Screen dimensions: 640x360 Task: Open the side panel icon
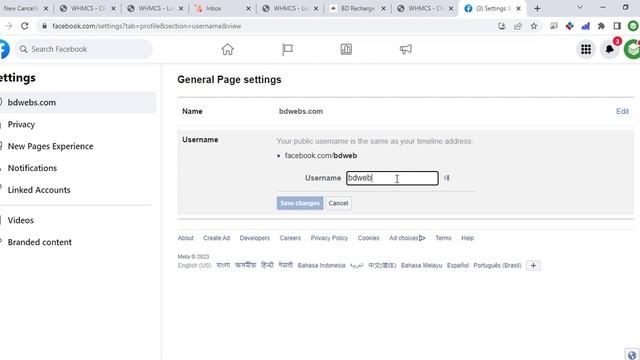[x=617, y=26]
